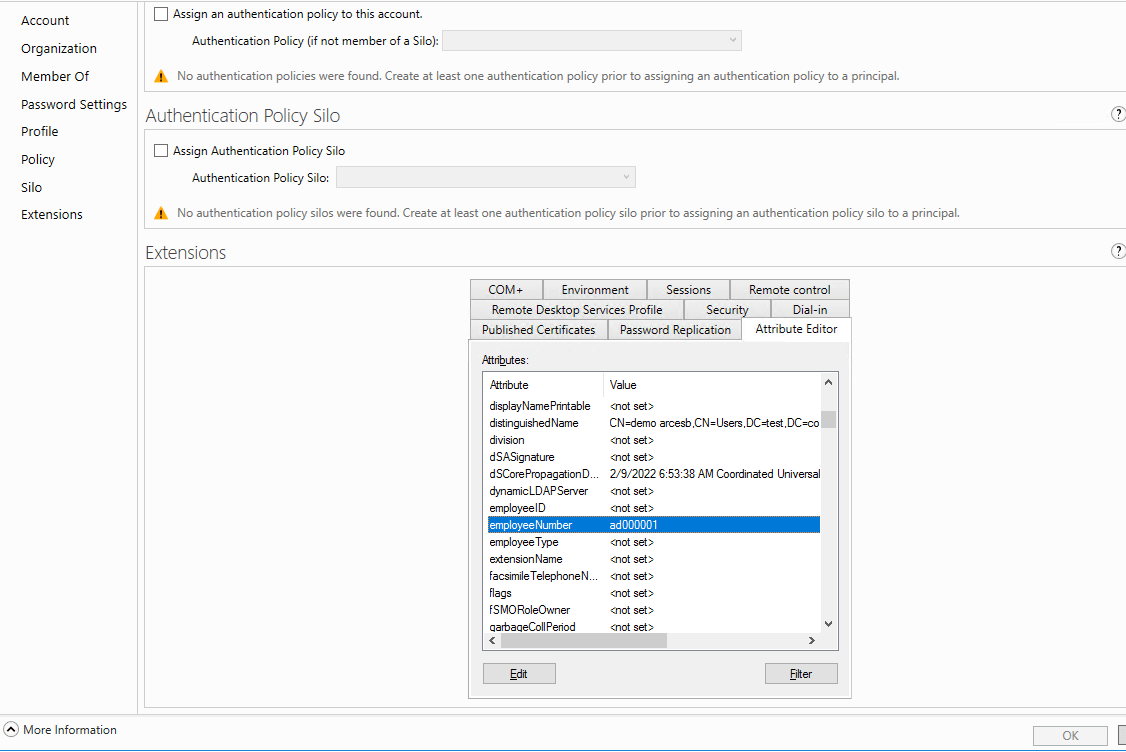
Task: Select division attribute row
Action: click(653, 440)
